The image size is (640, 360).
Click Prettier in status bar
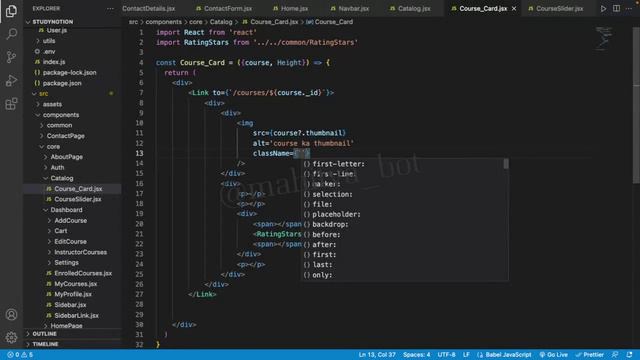click(589, 355)
